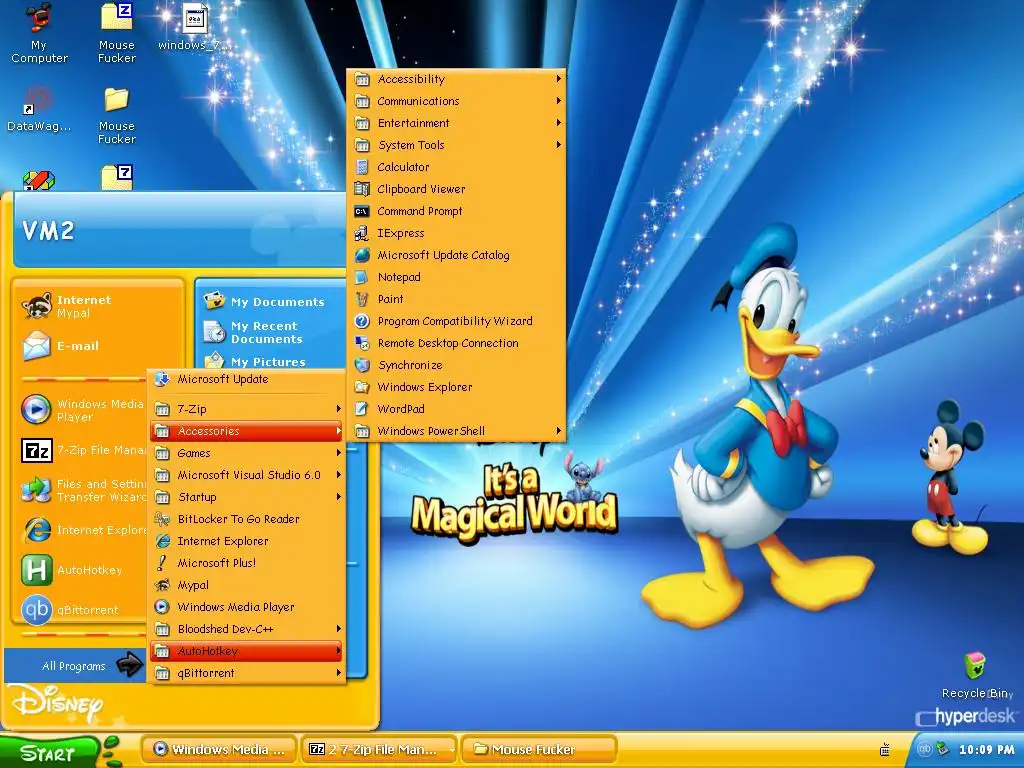Open My Computer desktop icon
The image size is (1024, 768).
point(39,18)
